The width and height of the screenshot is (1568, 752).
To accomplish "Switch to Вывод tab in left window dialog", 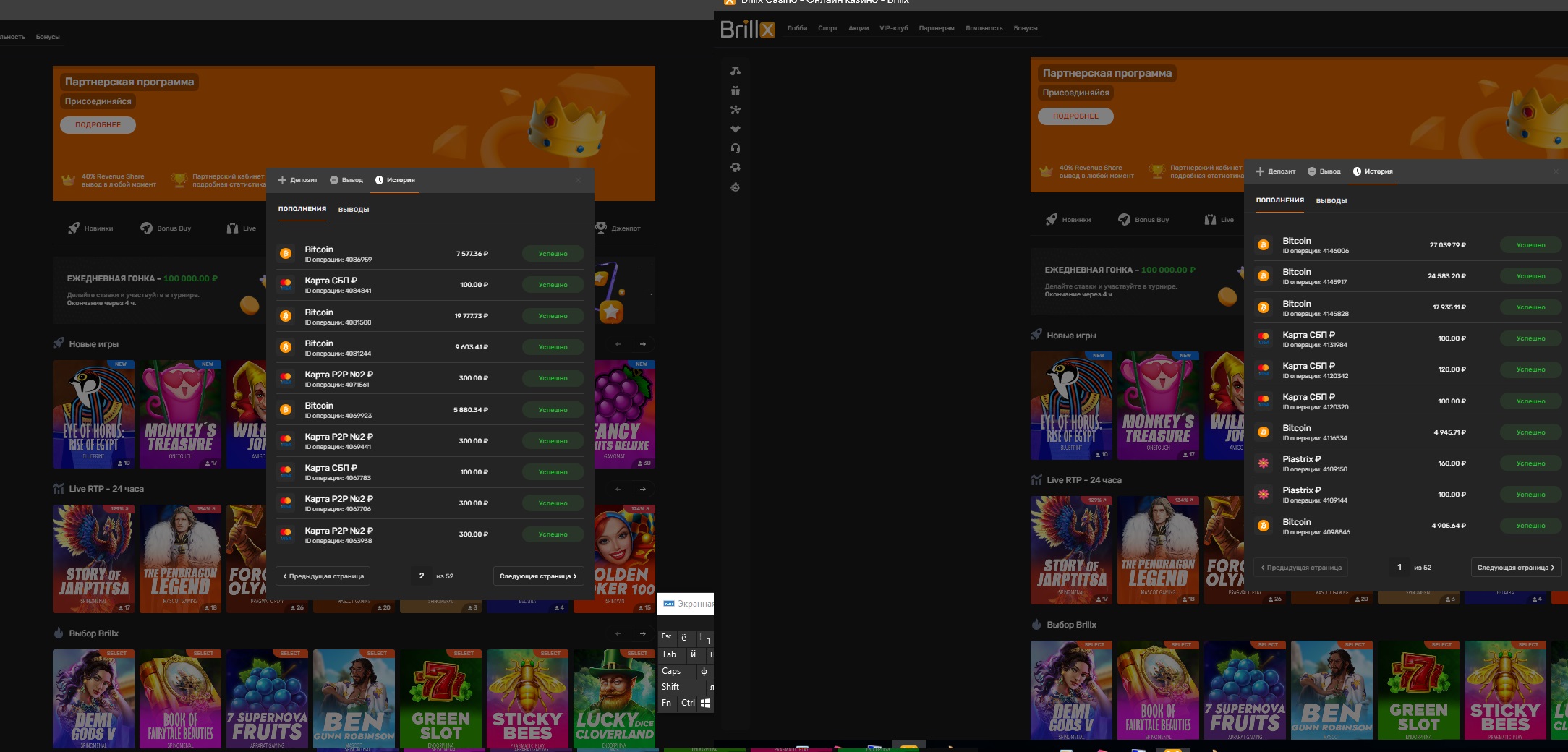I will pos(346,180).
